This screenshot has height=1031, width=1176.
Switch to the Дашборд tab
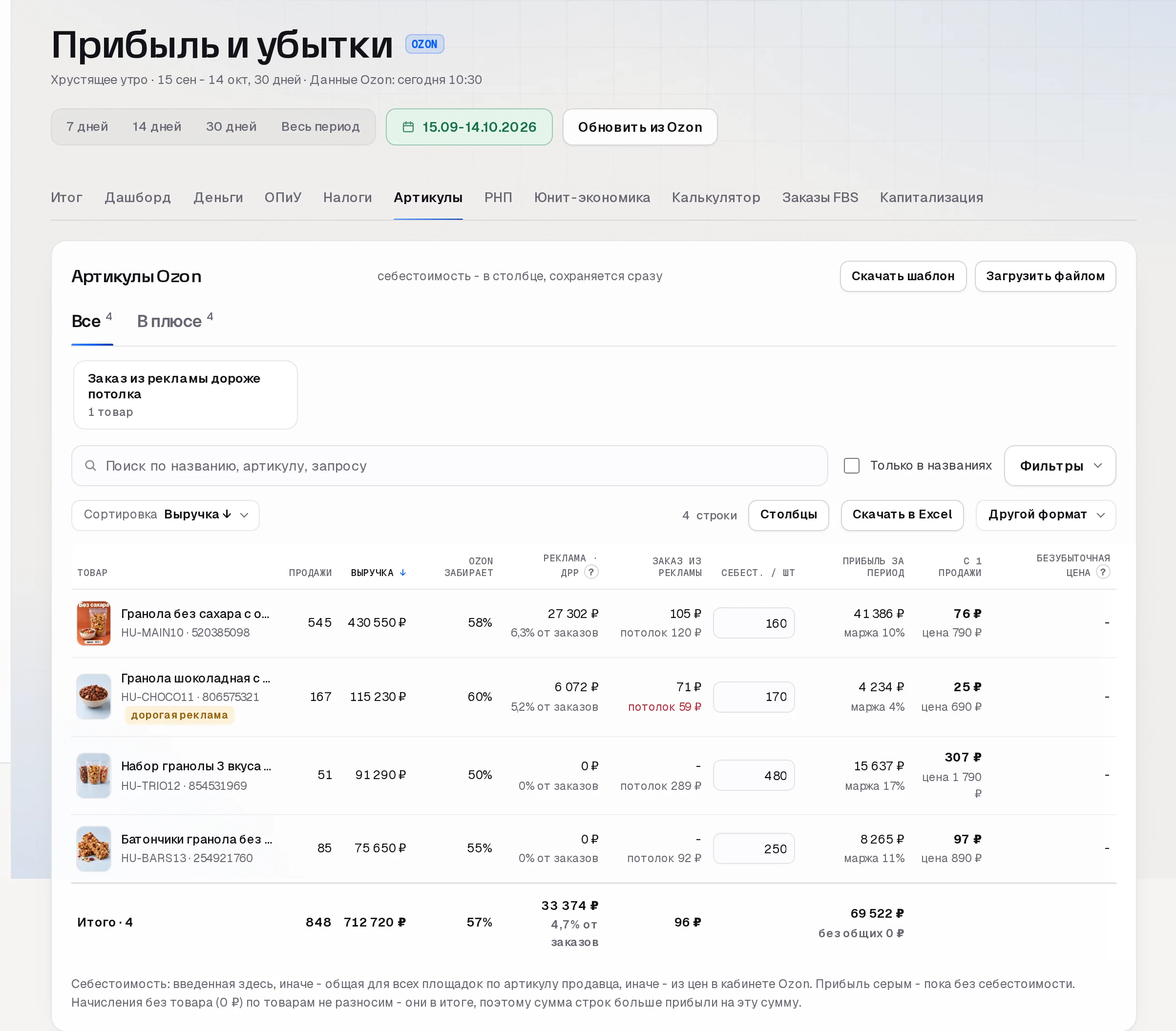coord(138,197)
